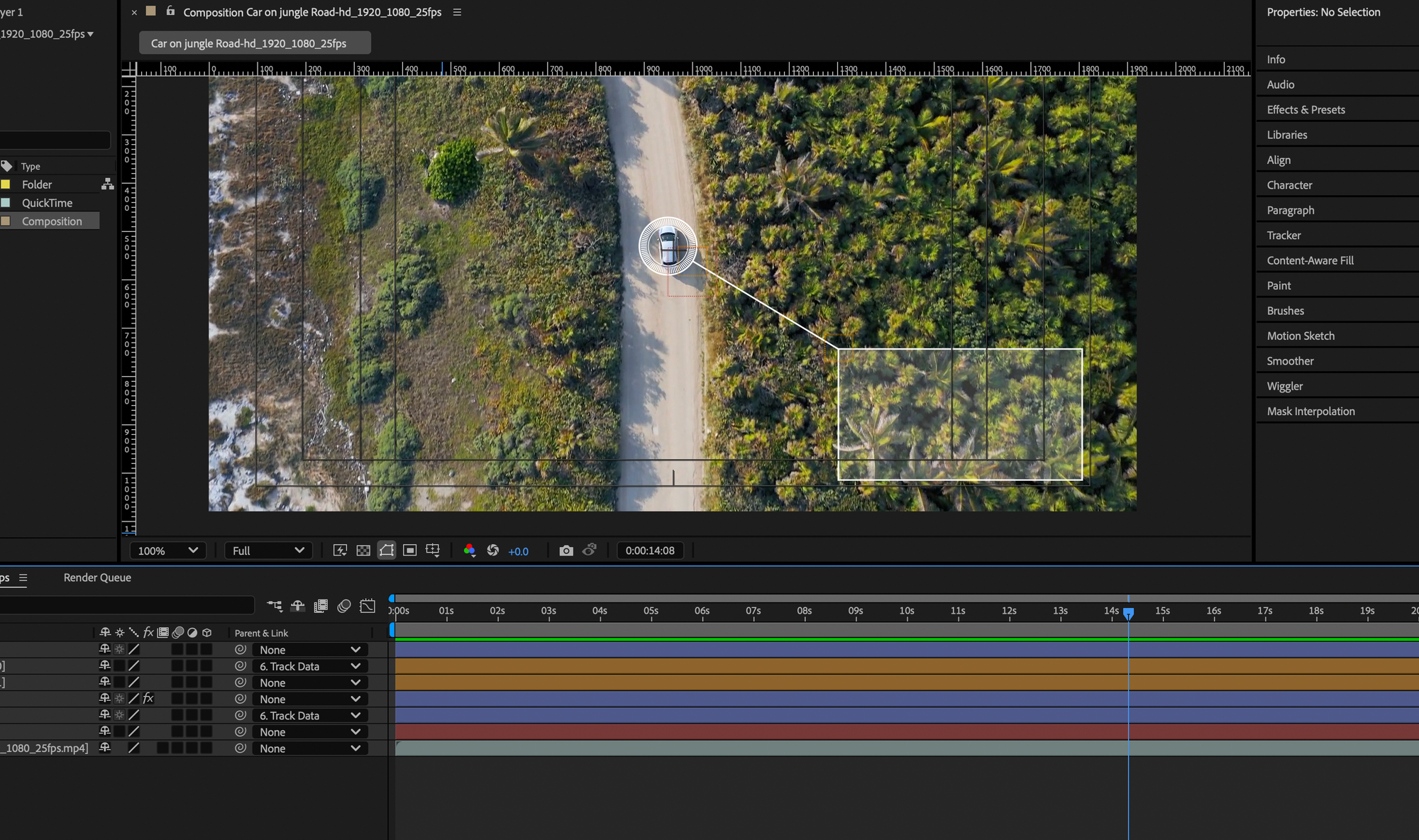The height and width of the screenshot is (840, 1419).
Task: Open the Region of Interest tool
Action: (409, 551)
